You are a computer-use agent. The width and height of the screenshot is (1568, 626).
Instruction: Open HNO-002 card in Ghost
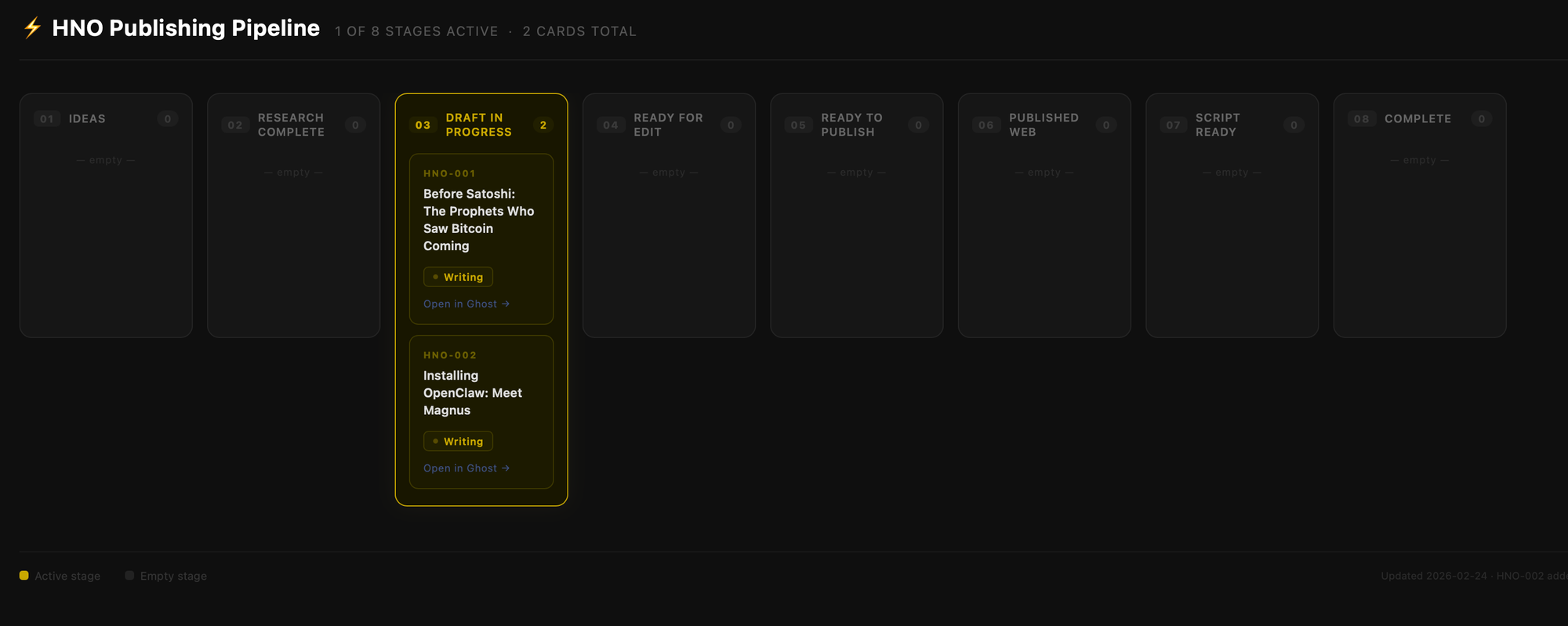pyautogui.click(x=466, y=468)
